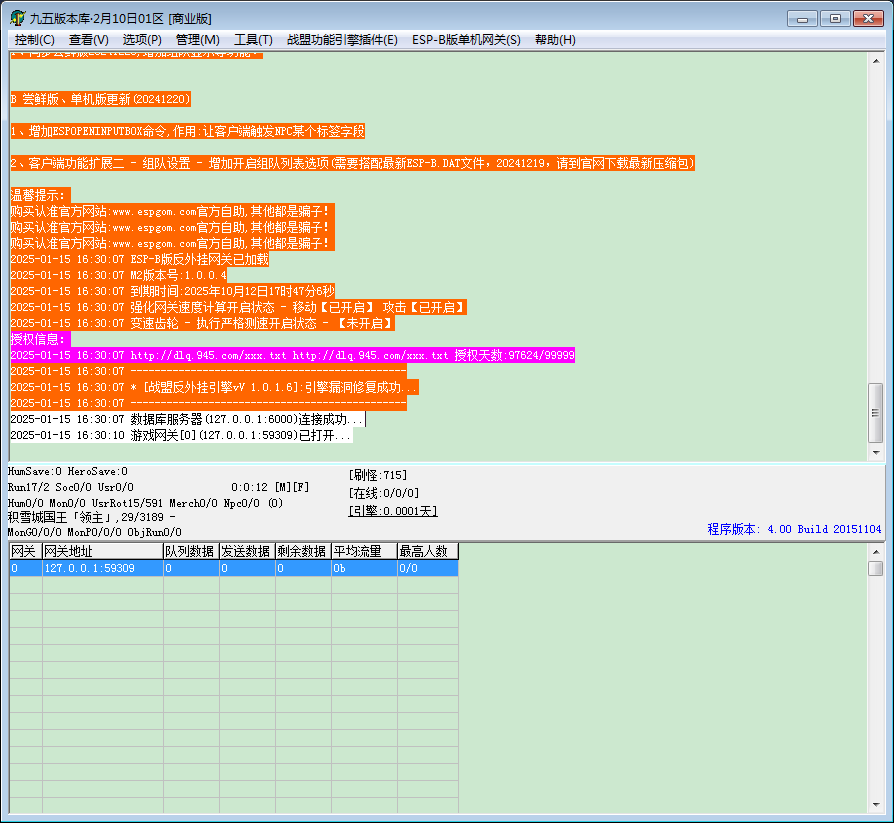
Task: Maximize the 九五版本库 window
Action: 835,19
